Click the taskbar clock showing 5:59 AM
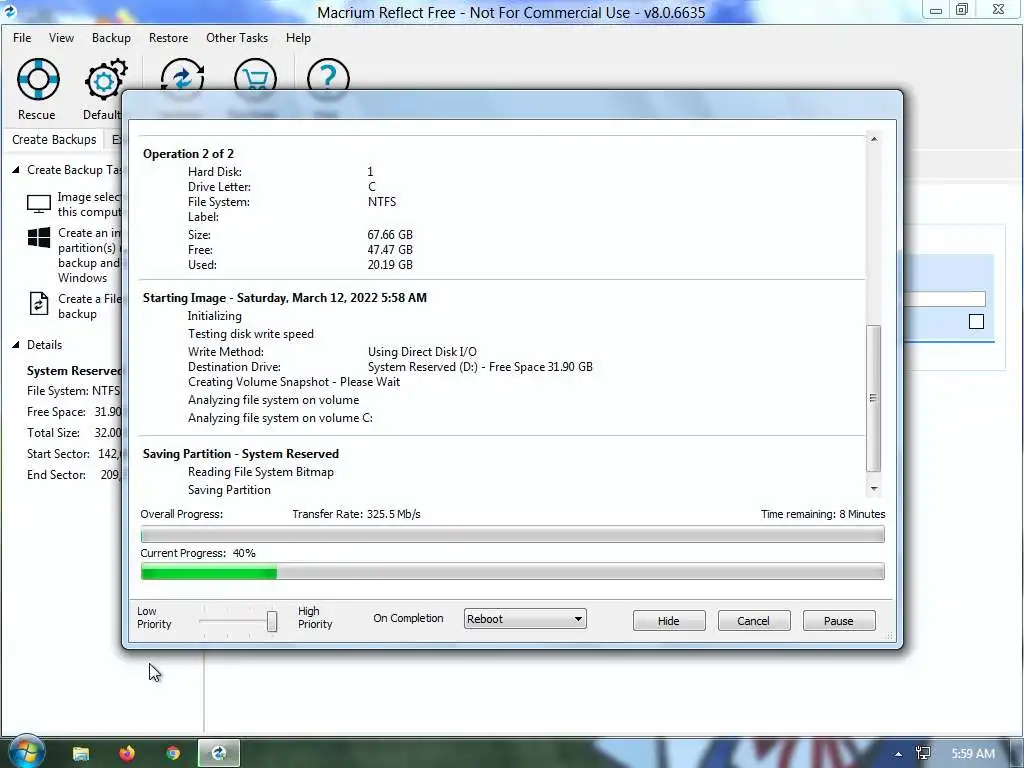The height and width of the screenshot is (768, 1024). point(973,754)
